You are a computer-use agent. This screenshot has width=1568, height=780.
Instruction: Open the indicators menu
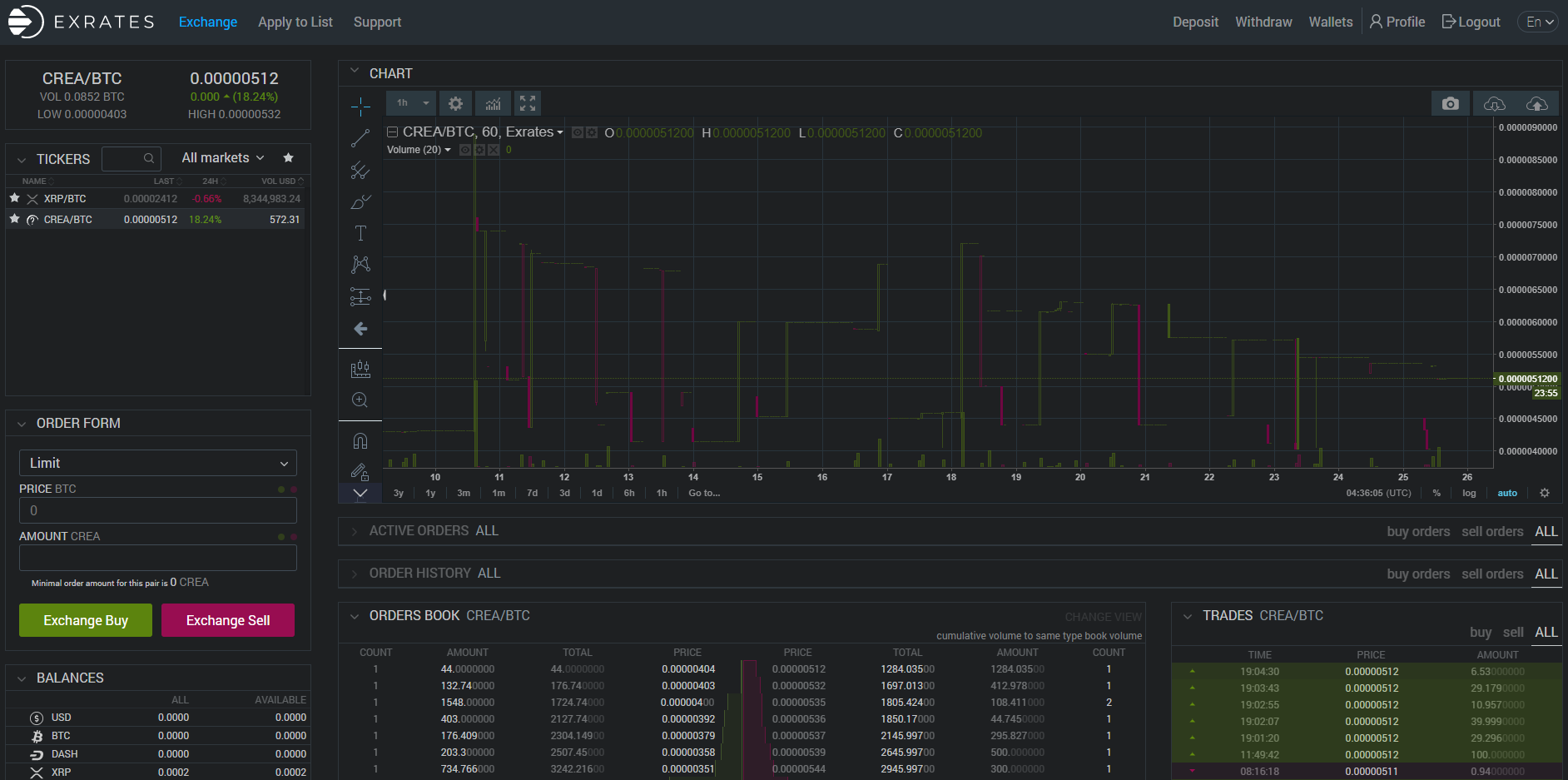[x=494, y=103]
